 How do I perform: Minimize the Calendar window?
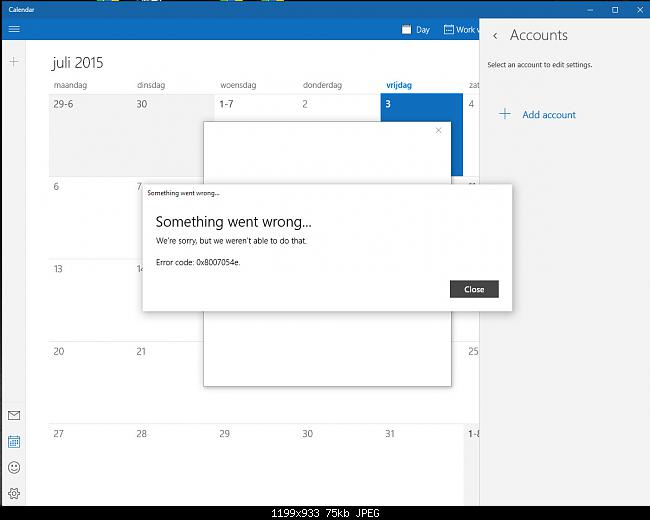pyautogui.click(x=590, y=10)
